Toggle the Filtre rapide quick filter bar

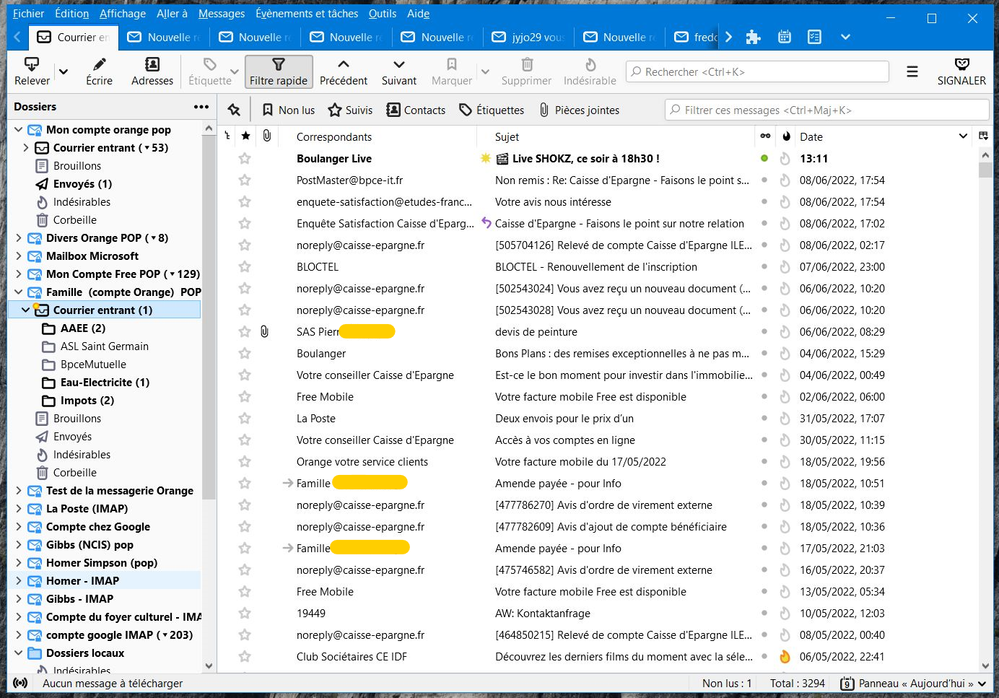tap(279, 72)
